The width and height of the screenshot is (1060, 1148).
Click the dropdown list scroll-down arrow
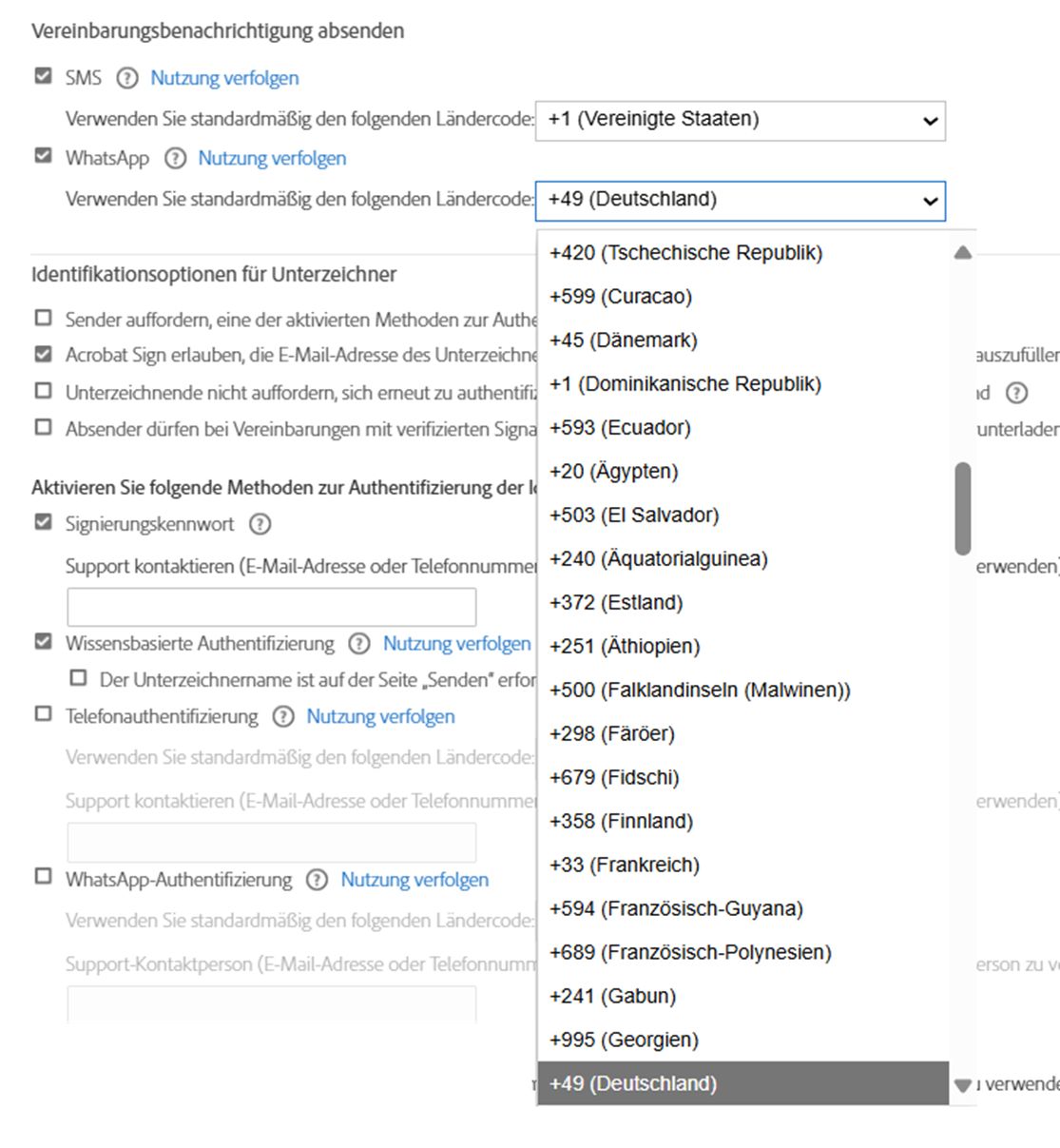tap(963, 1085)
